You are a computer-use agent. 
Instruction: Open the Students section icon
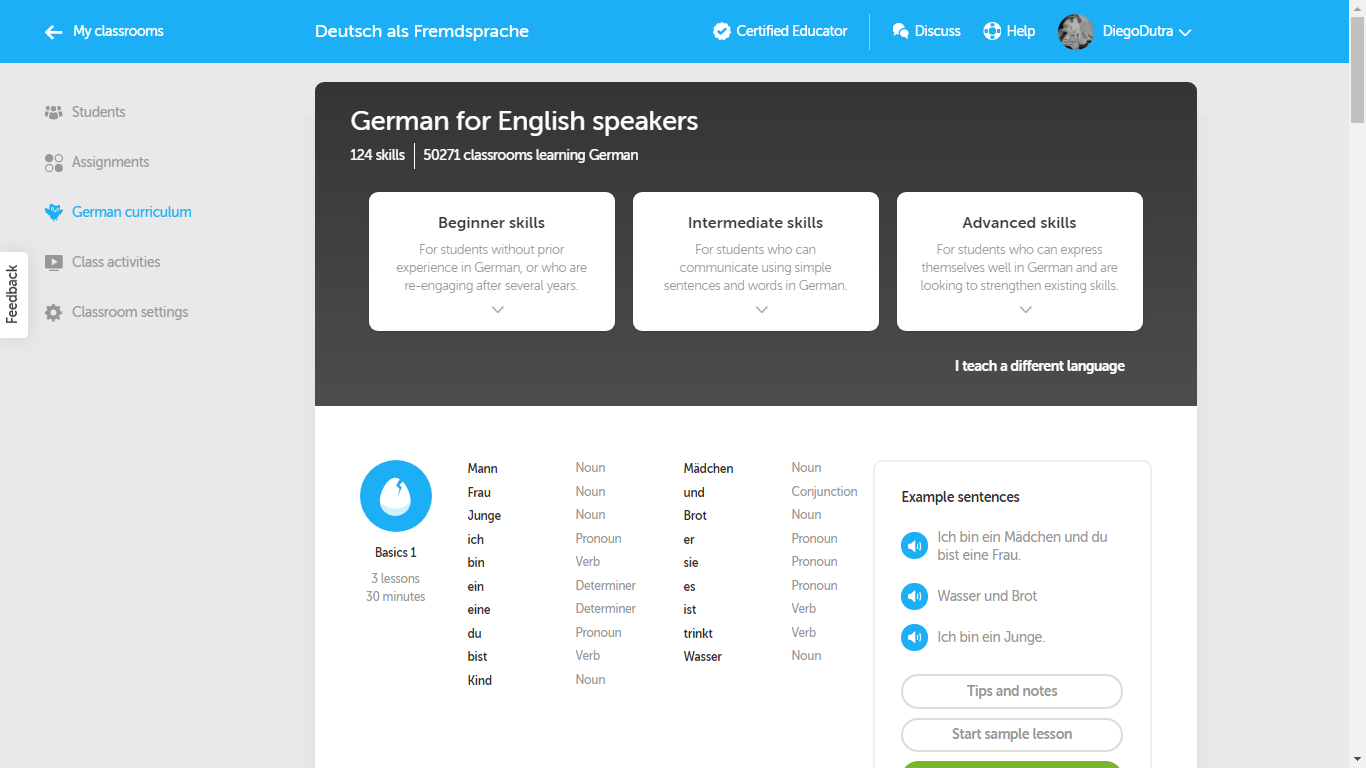point(53,111)
